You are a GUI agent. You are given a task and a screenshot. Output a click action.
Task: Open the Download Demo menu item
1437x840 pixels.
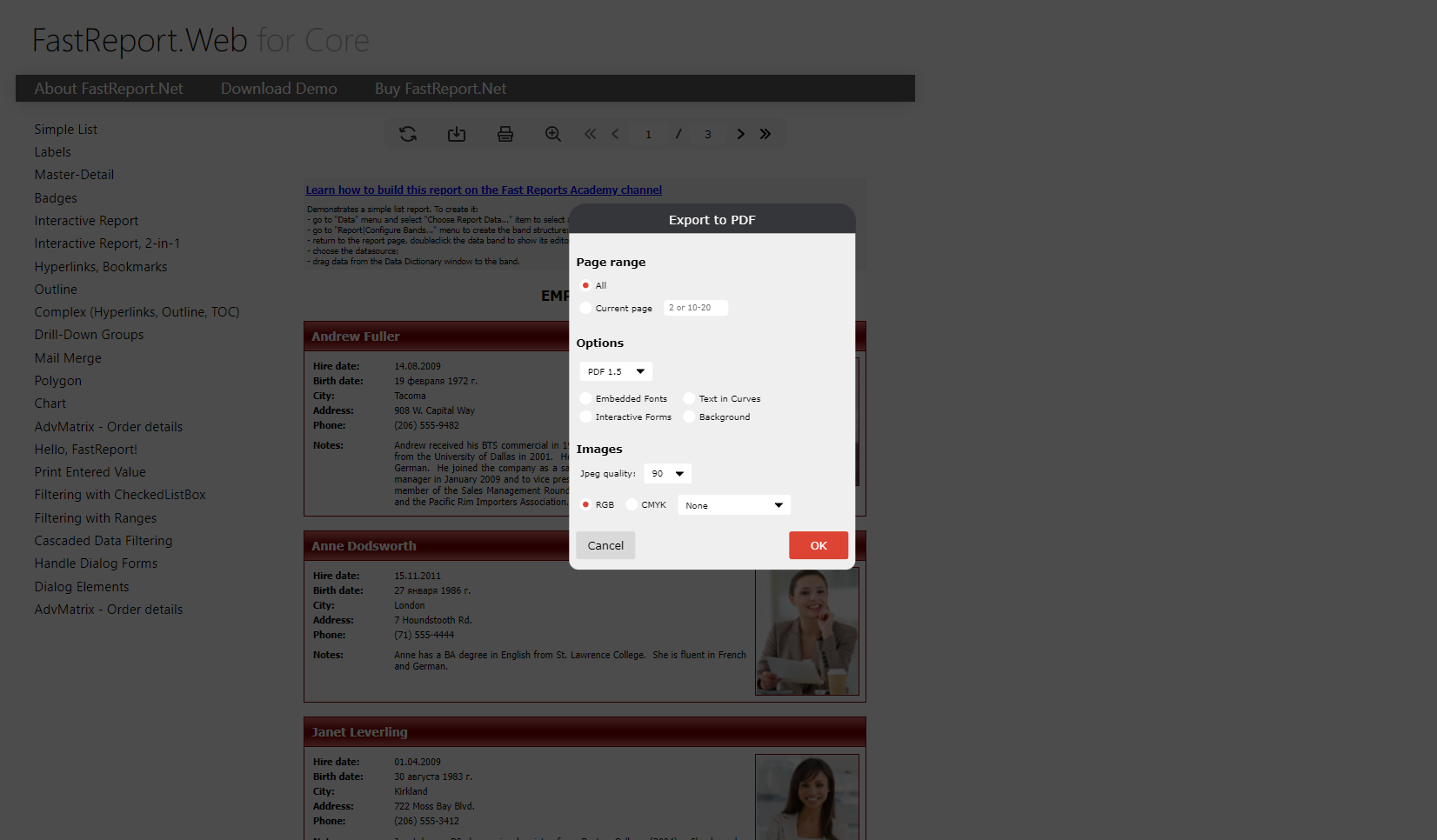tap(278, 89)
